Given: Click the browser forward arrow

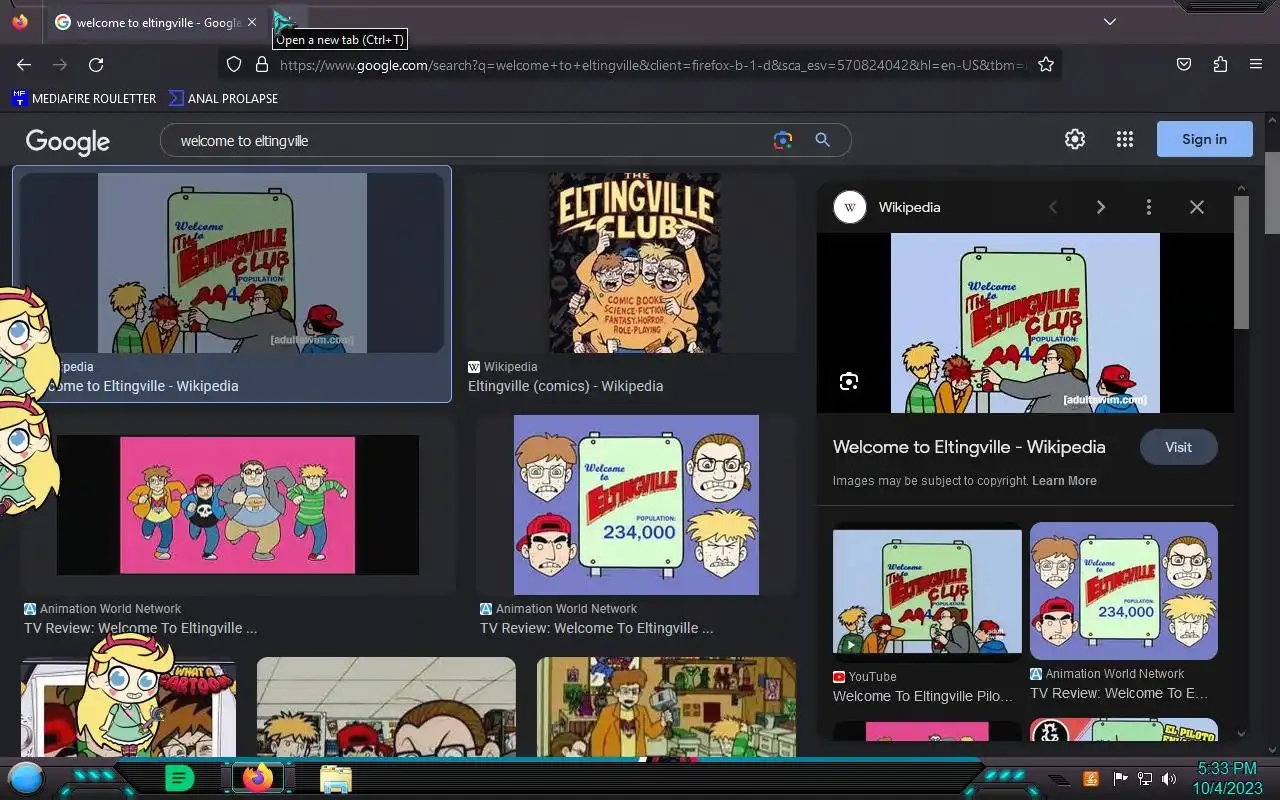Looking at the screenshot, I should [60, 64].
